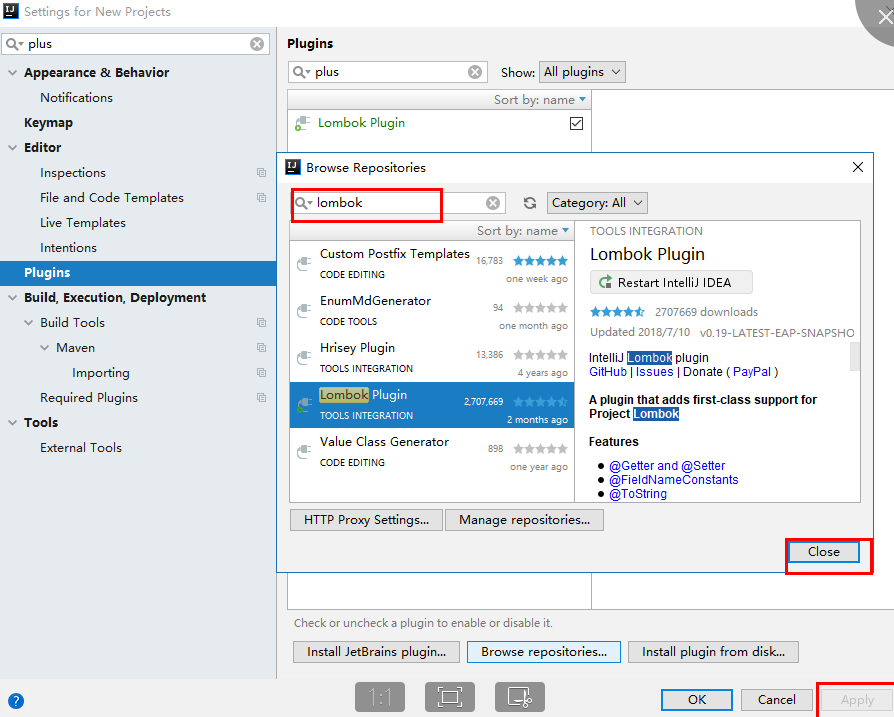Viewport: 894px width, 717px height.
Task: Click Browse repositories button
Action: tap(544, 652)
